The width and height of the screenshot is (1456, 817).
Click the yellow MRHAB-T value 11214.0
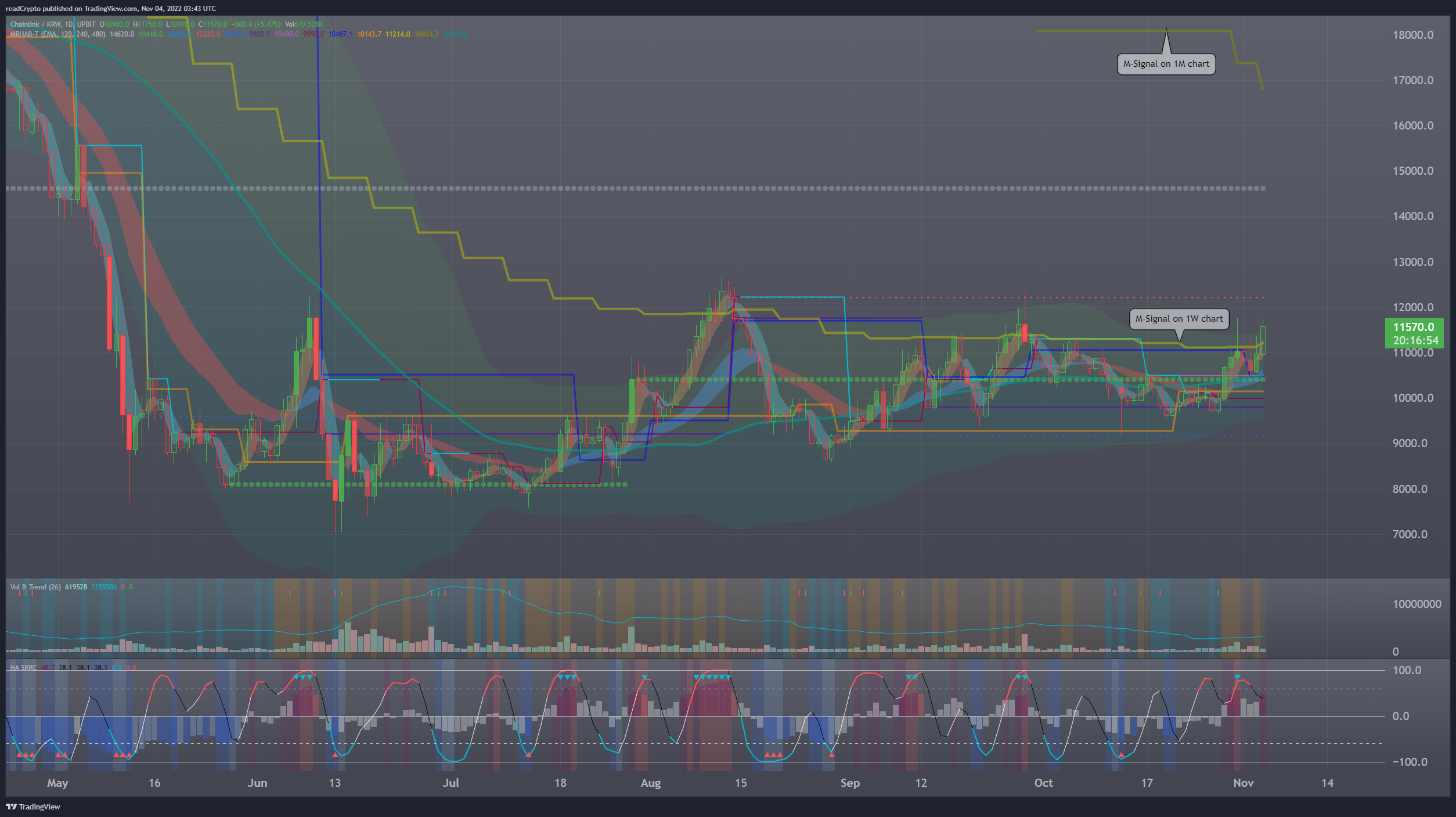pyautogui.click(x=398, y=34)
